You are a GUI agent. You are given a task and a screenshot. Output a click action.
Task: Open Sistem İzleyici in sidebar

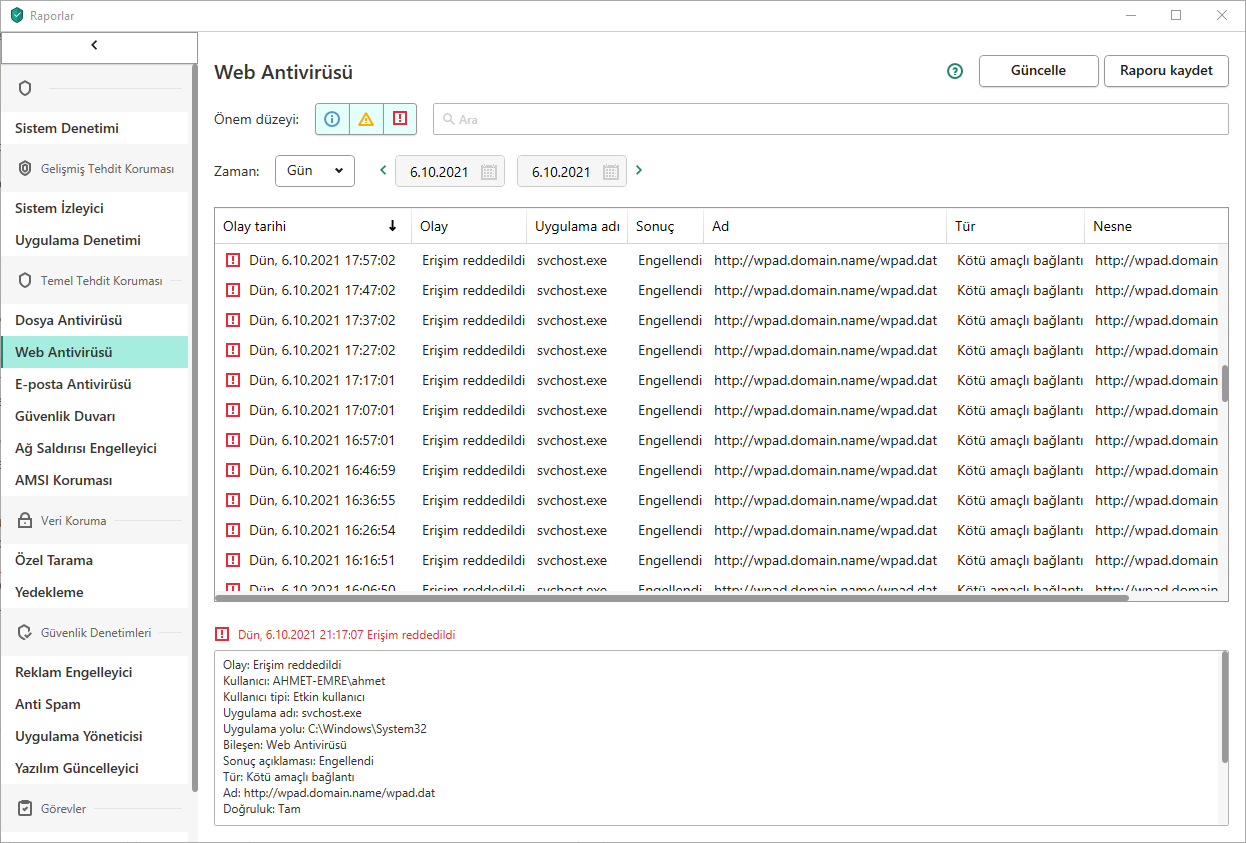pos(94,208)
